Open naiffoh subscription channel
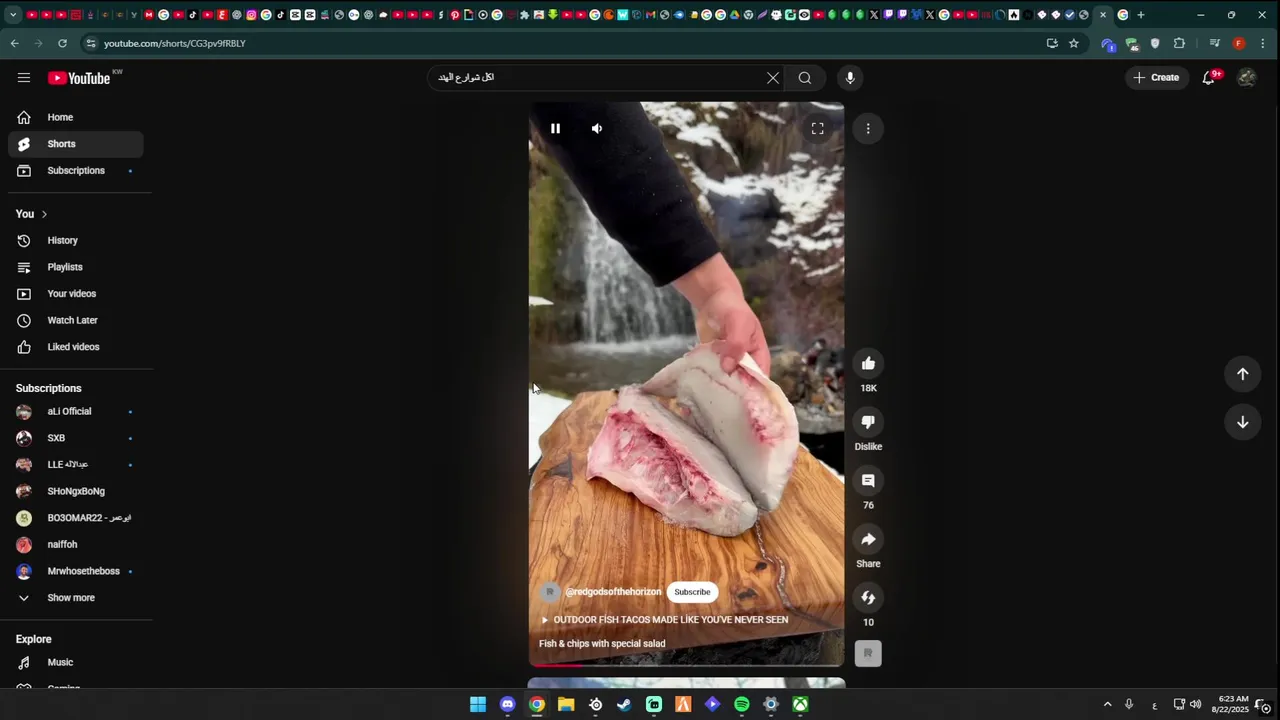Viewport: 1280px width, 720px height. pyautogui.click(x=76, y=545)
